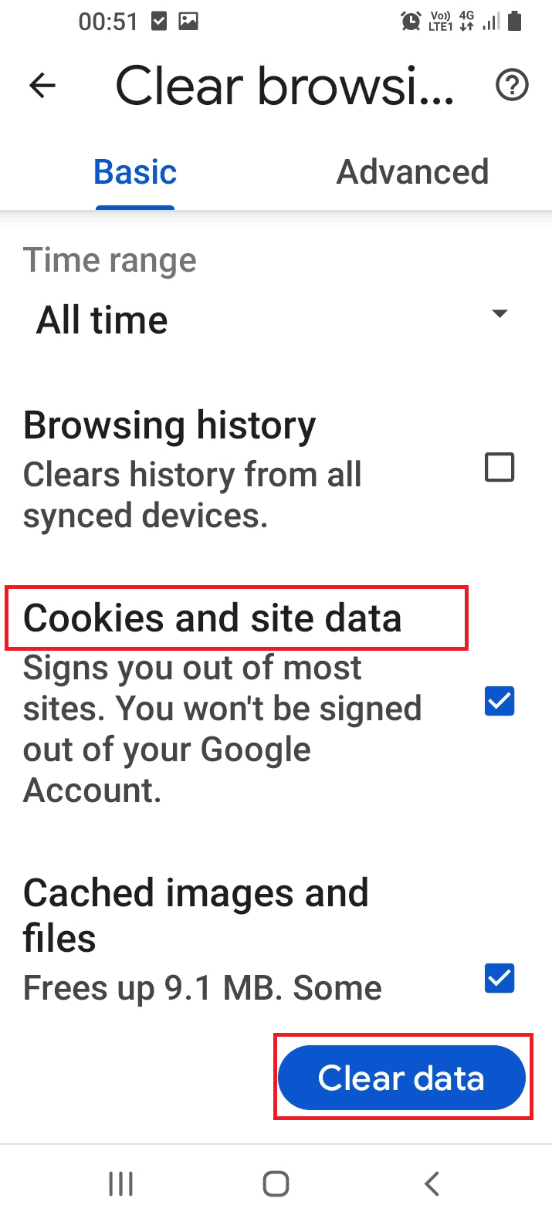Screen dimensions: 552x1222
Task: Tap the Browsing history title
Action: click(169, 425)
